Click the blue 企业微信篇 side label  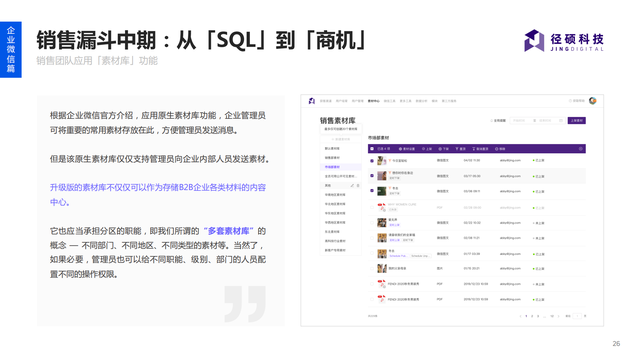click(x=11, y=49)
